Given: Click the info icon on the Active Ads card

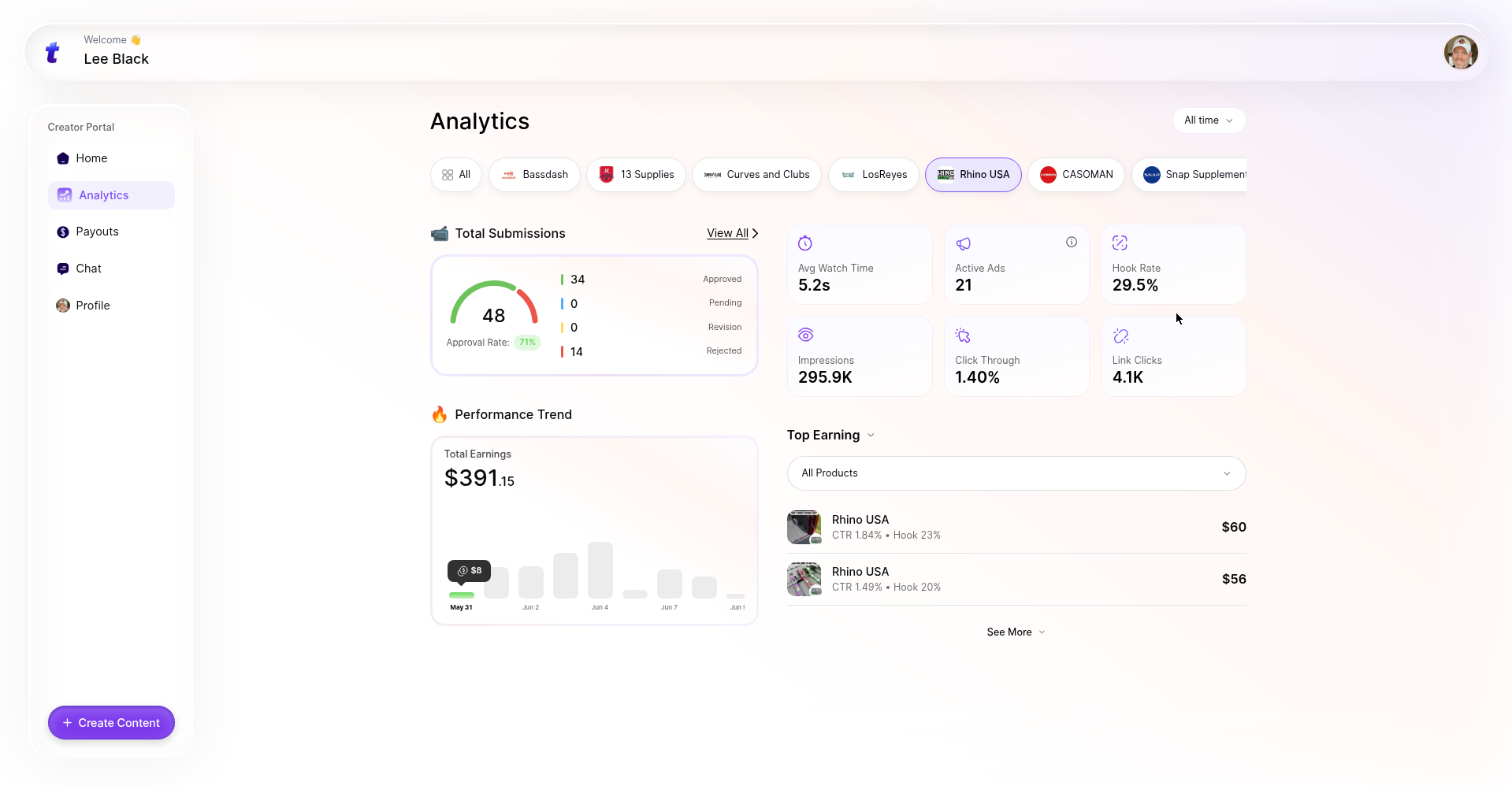Looking at the screenshot, I should [x=1072, y=242].
